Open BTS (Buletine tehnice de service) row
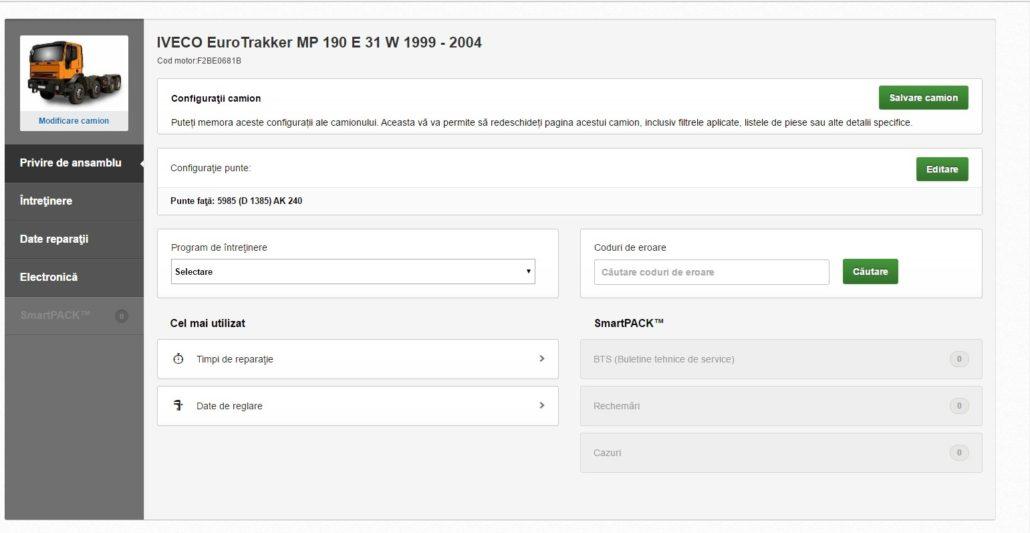Screen dimensions: 1030x533 point(781,359)
